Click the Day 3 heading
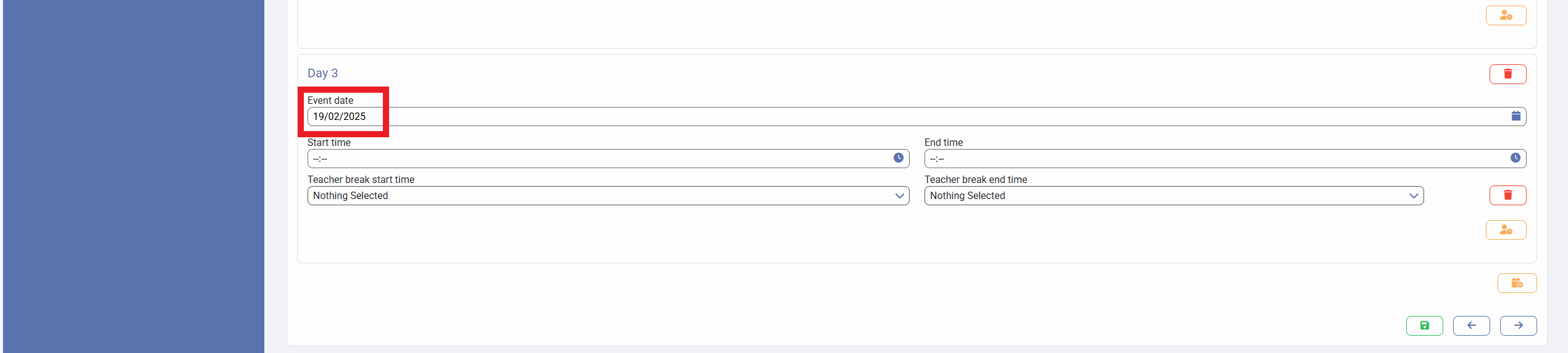The image size is (1568, 353). (x=322, y=73)
